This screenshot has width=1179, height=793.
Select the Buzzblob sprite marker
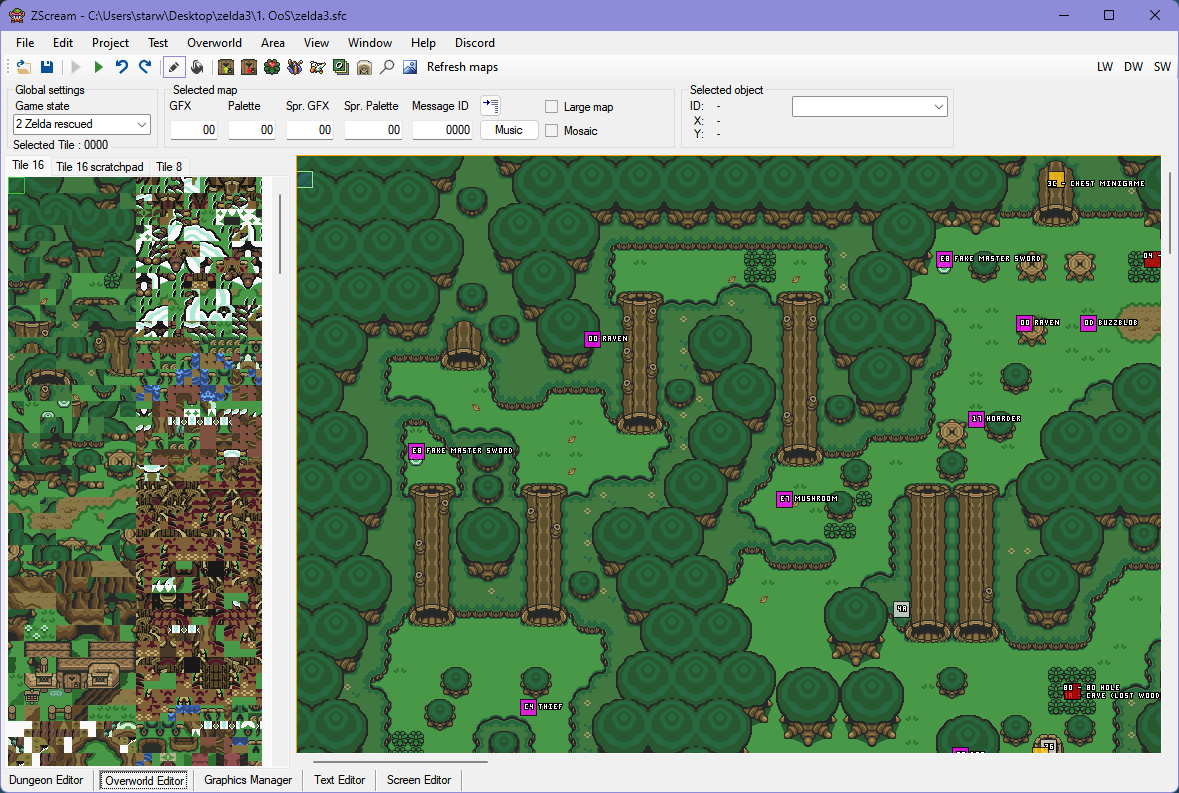(x=1088, y=323)
